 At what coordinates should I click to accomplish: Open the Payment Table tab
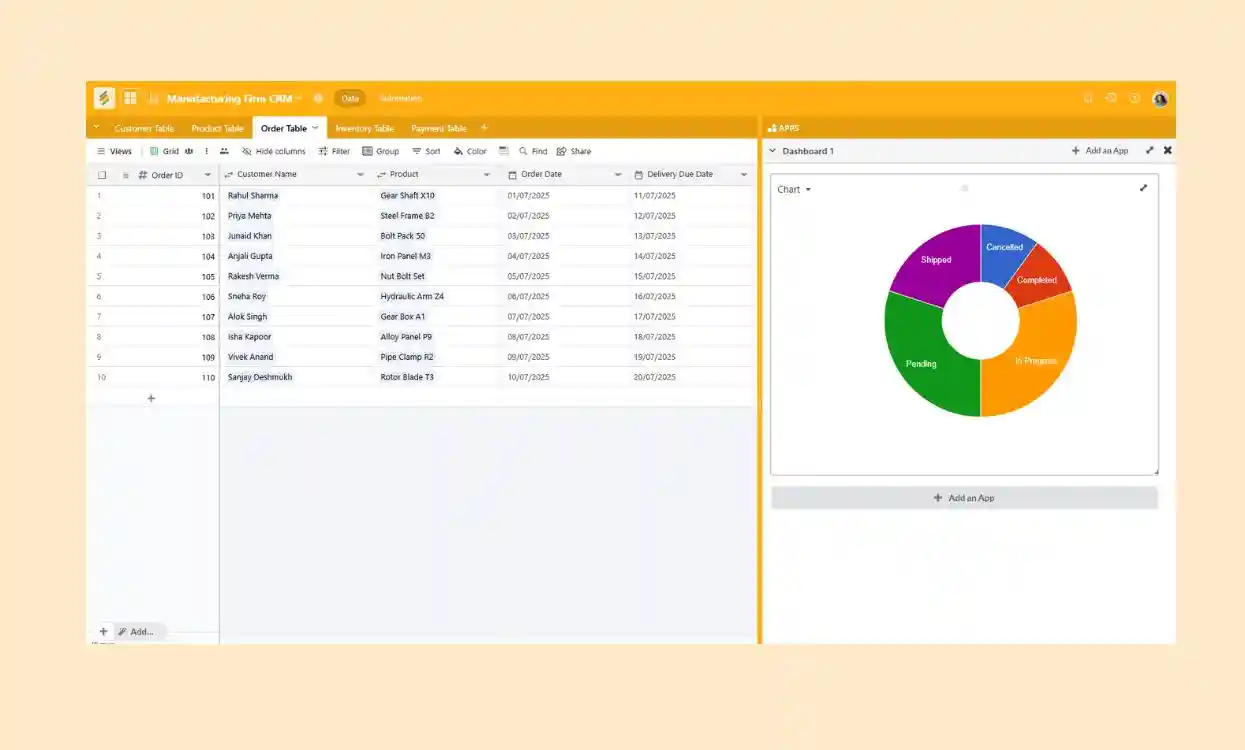[x=441, y=128]
